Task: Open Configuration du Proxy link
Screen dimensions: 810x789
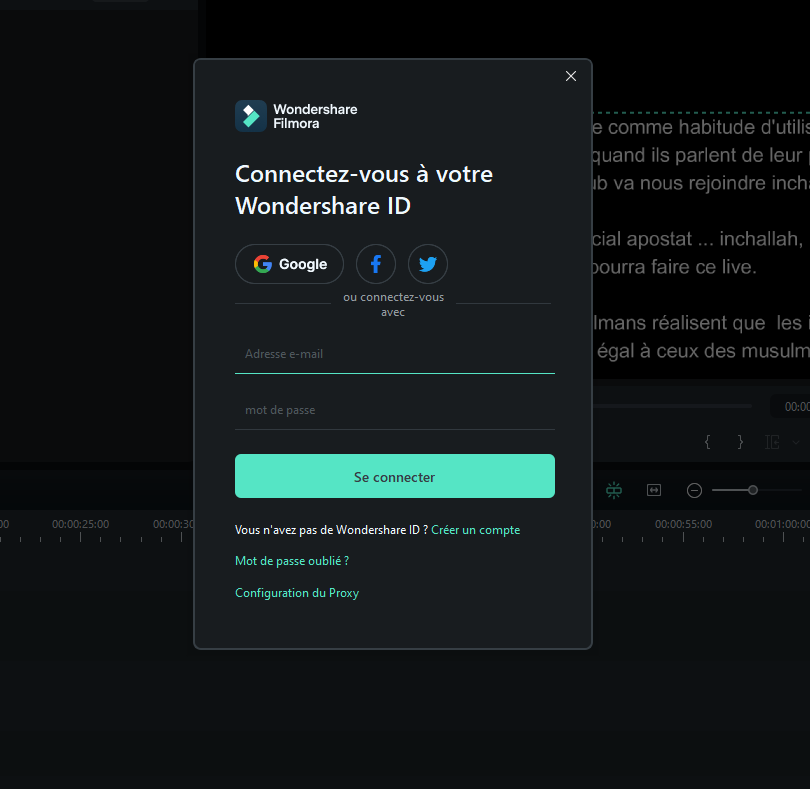Action: [x=297, y=593]
